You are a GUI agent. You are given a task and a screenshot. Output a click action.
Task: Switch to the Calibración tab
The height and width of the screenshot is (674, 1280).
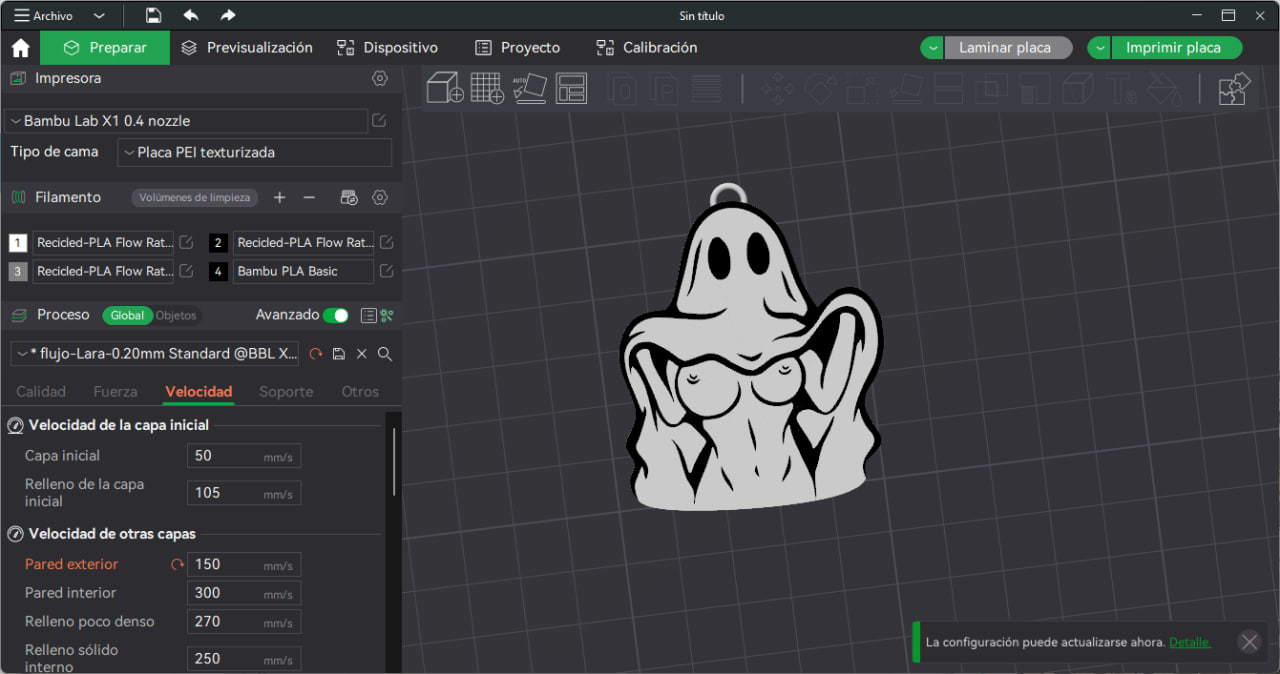click(x=647, y=48)
